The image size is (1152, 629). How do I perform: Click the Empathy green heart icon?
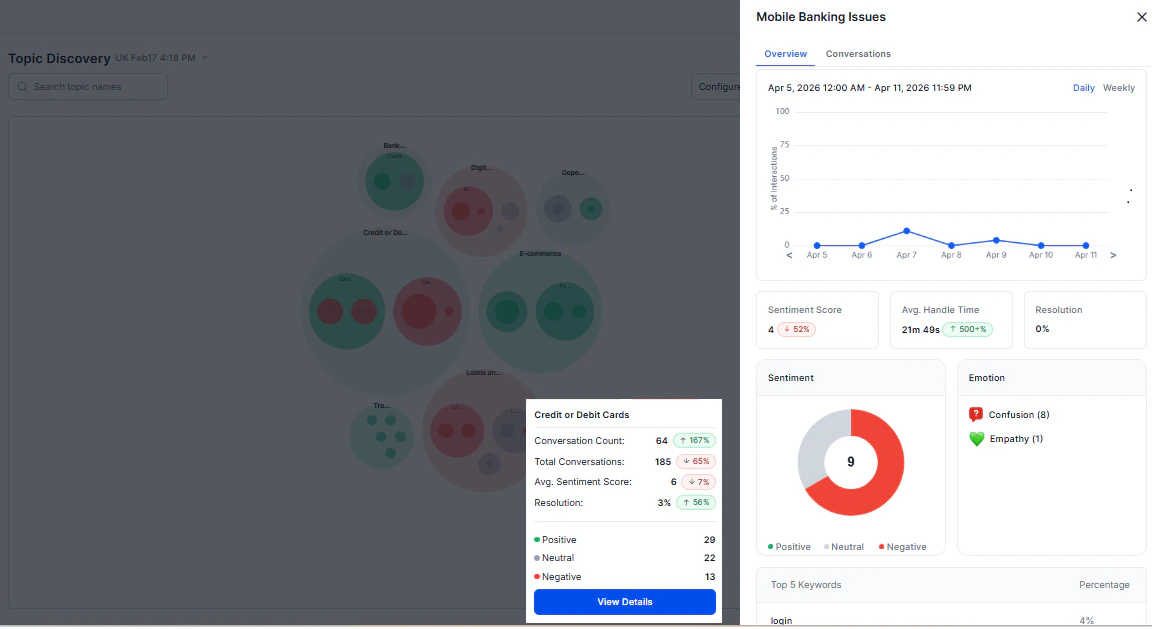(977, 438)
